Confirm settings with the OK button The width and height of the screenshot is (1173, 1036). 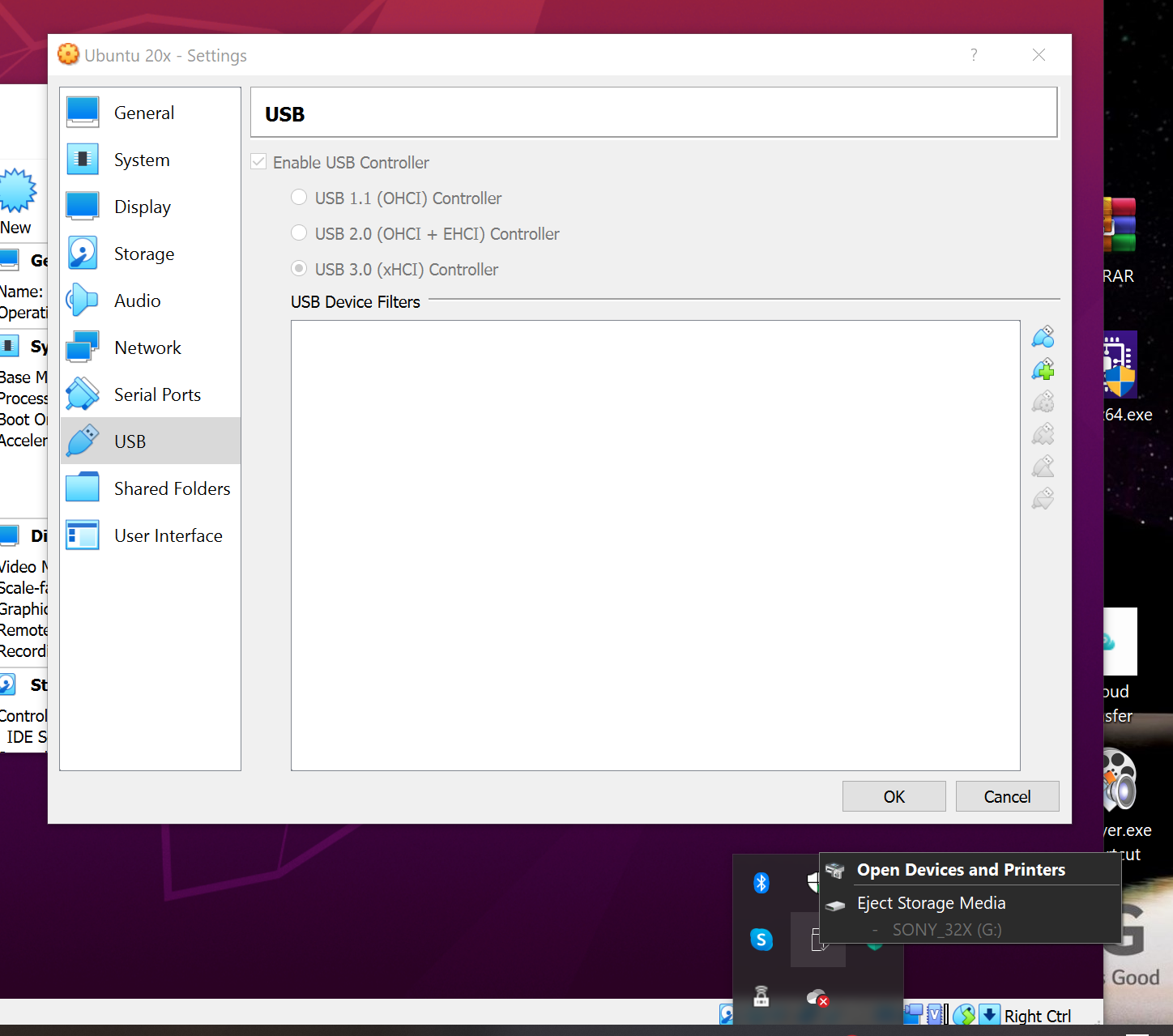tap(894, 796)
